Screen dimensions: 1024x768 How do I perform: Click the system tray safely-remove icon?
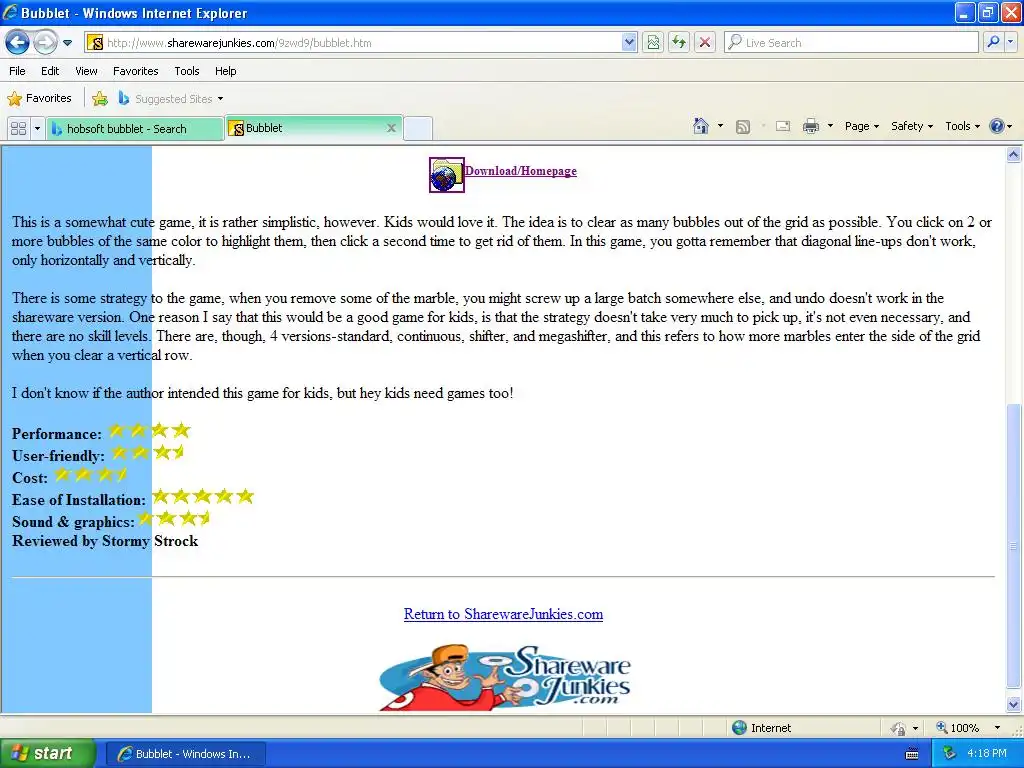click(949, 754)
